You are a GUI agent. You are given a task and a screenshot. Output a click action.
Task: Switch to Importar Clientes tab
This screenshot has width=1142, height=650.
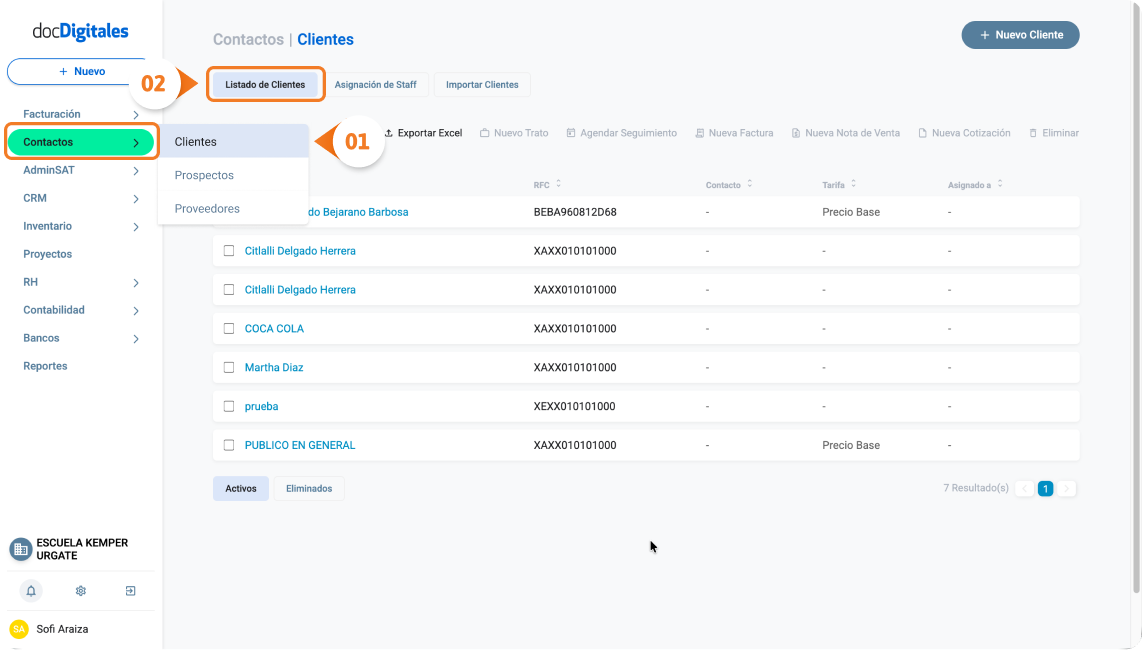coord(482,85)
